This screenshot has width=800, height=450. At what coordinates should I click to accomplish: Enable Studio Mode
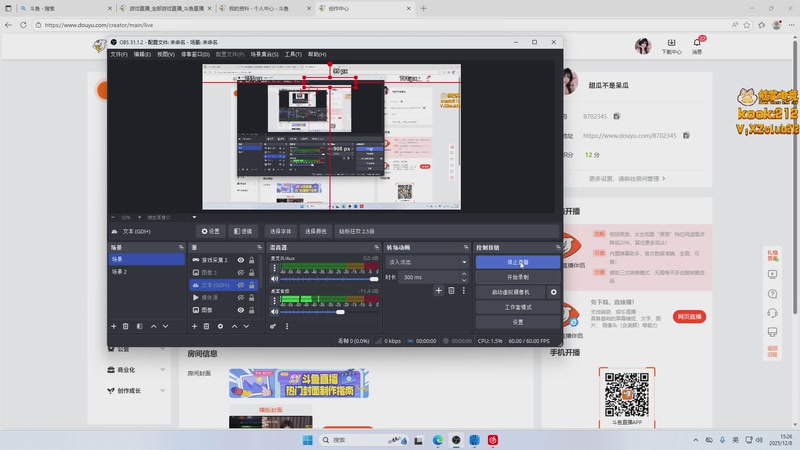[518, 307]
